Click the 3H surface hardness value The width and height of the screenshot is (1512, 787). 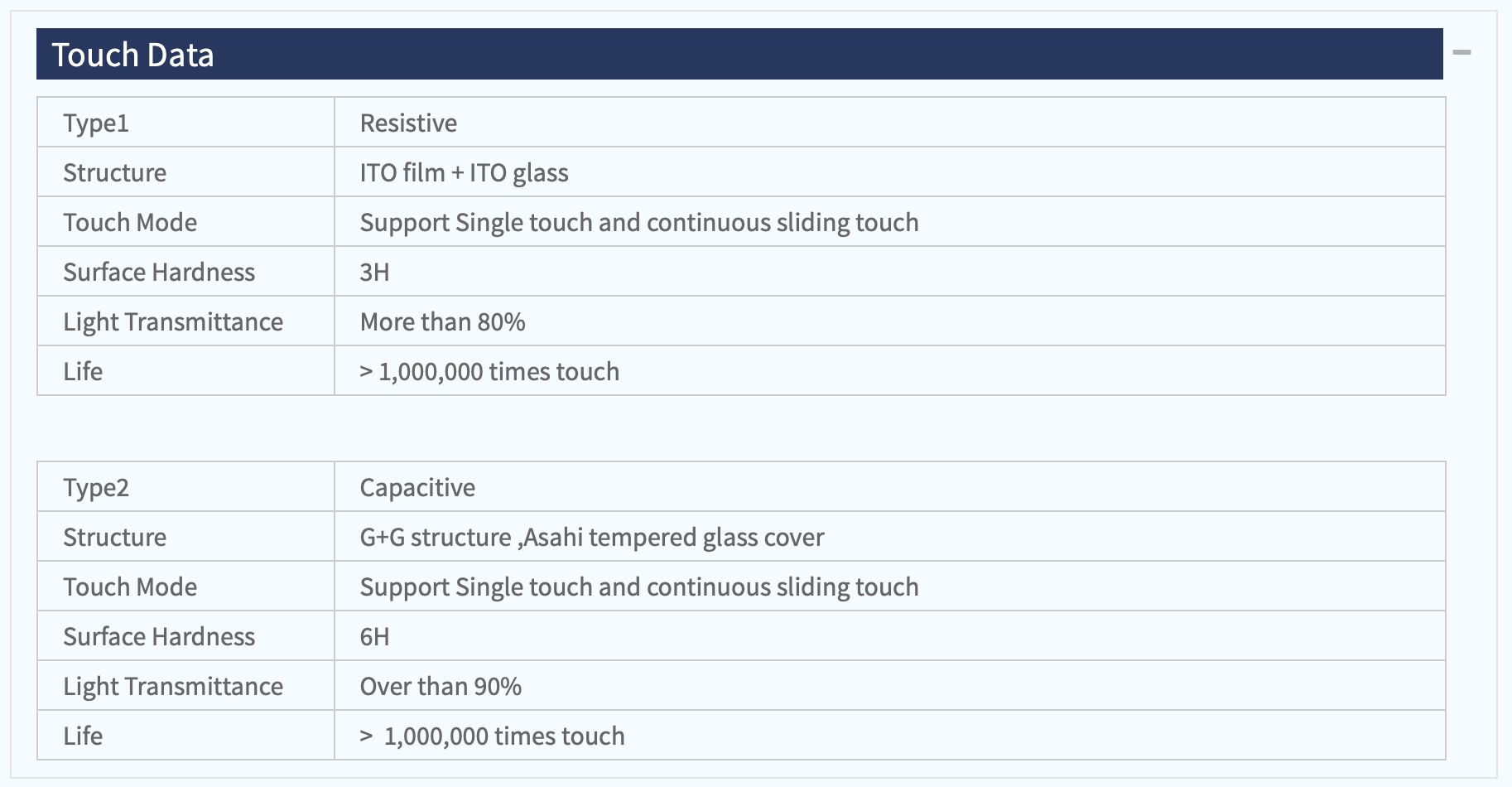coord(374,272)
